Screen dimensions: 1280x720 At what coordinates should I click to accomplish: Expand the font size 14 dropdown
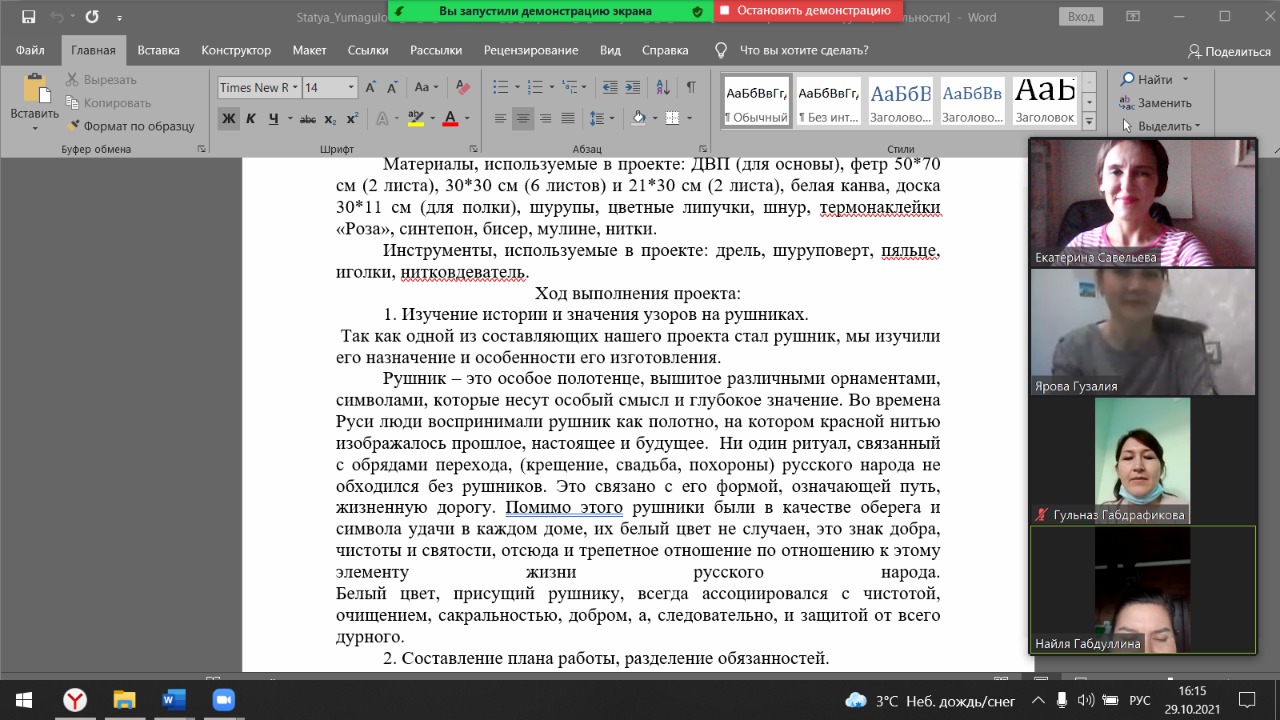(351, 88)
